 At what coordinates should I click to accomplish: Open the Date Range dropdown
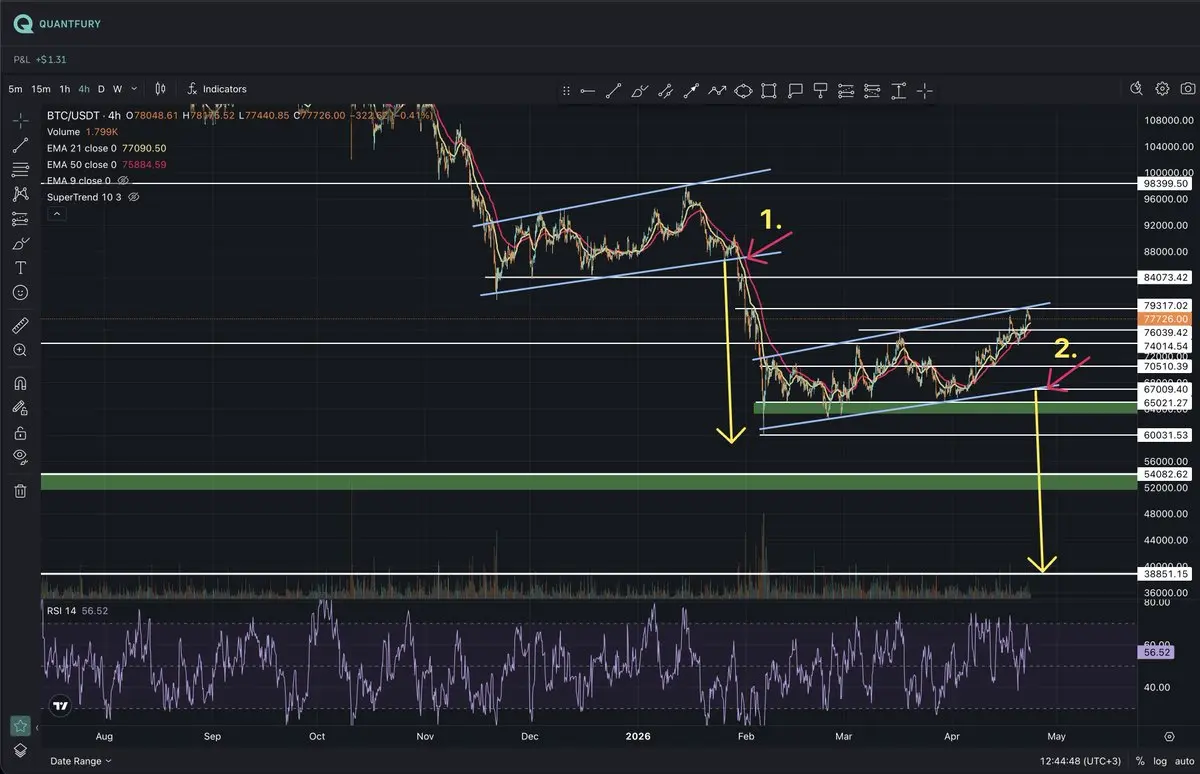(x=79, y=761)
